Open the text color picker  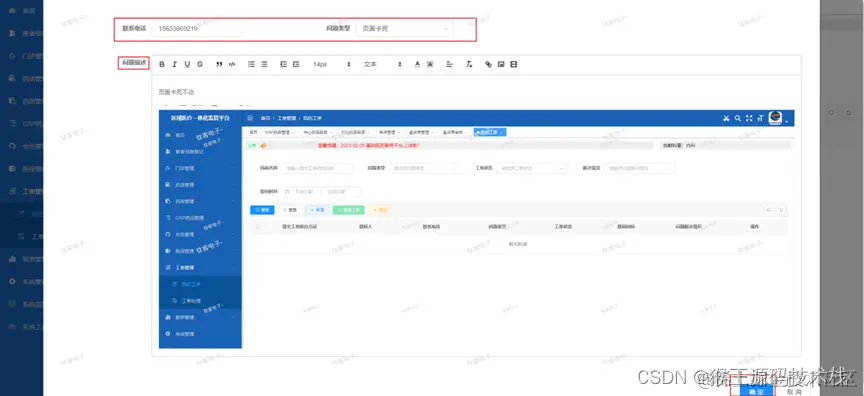click(417, 64)
